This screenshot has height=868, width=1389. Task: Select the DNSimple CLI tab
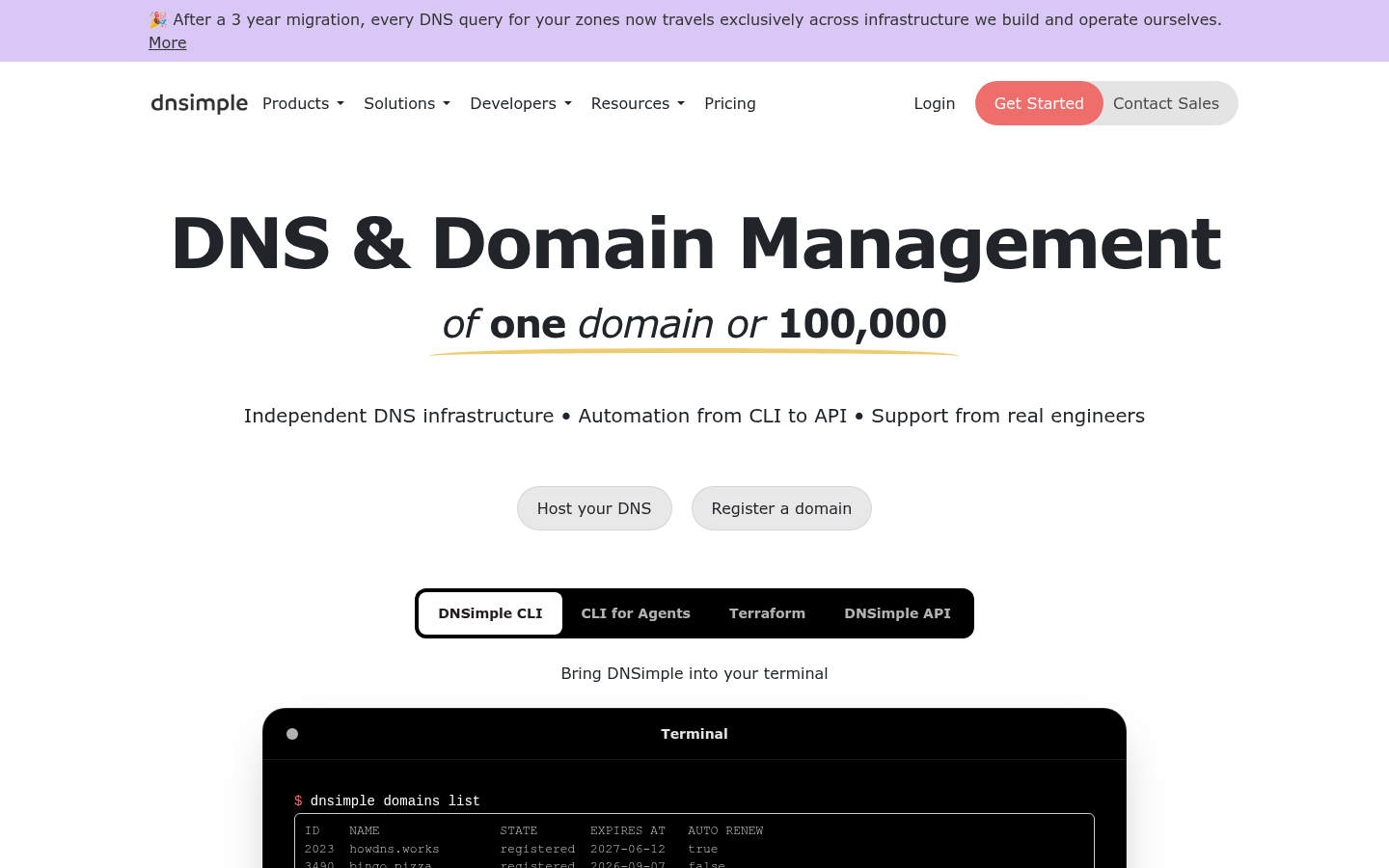tap(490, 613)
